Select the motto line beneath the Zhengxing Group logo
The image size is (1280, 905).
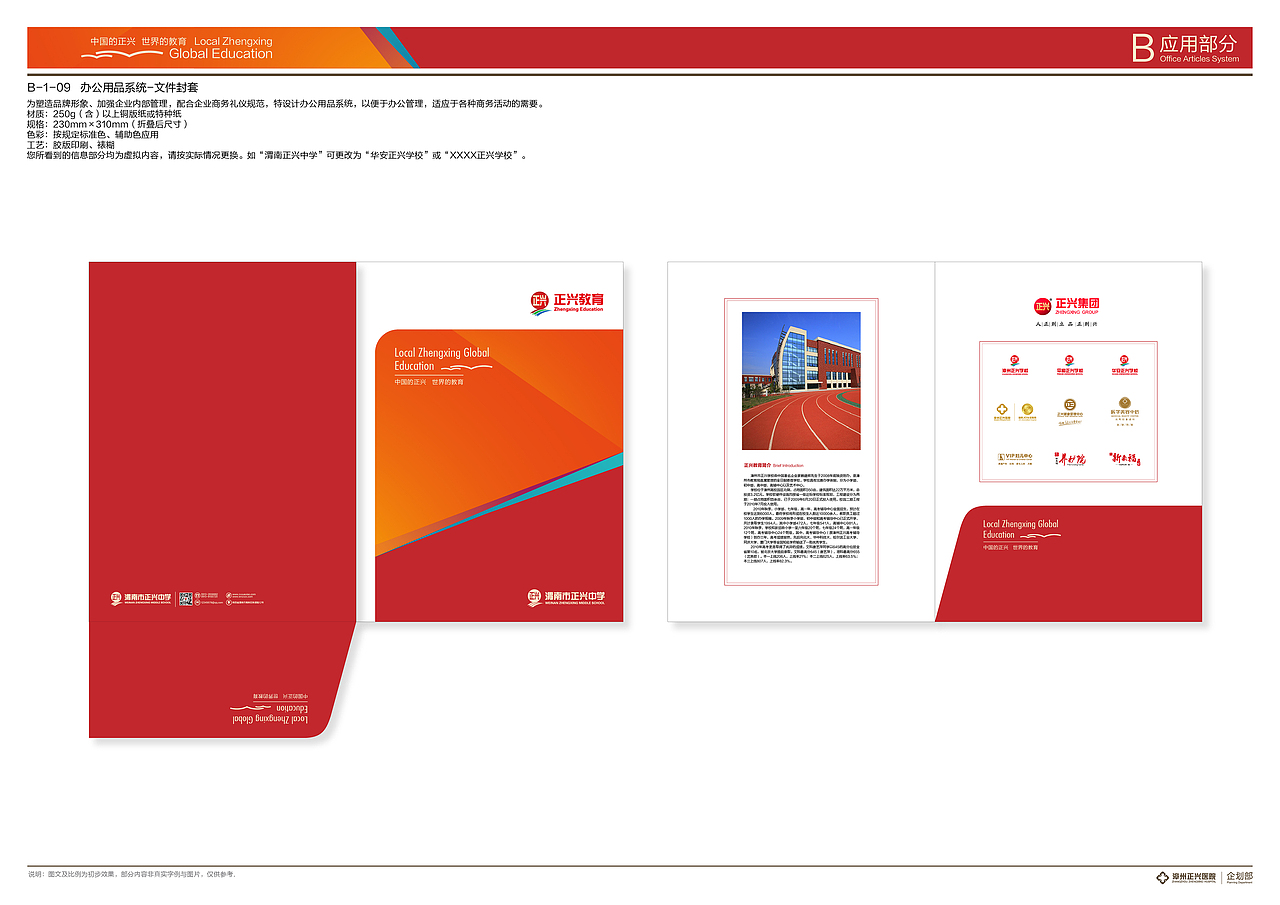tap(1067, 324)
